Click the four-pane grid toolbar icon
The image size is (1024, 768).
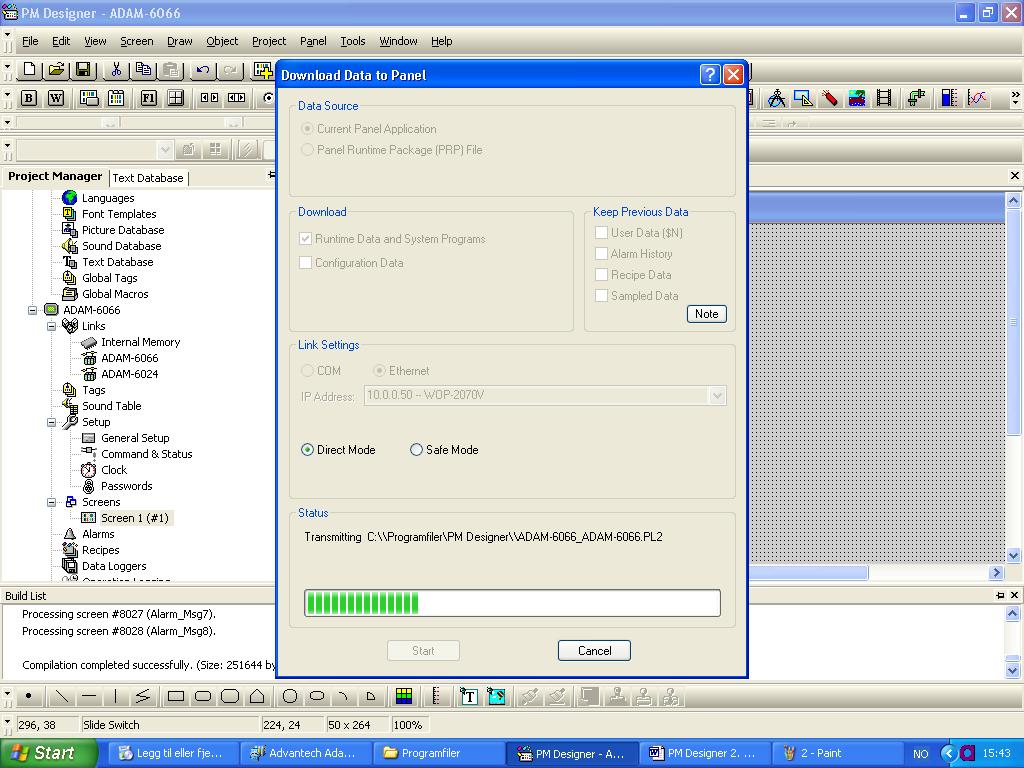point(176,98)
